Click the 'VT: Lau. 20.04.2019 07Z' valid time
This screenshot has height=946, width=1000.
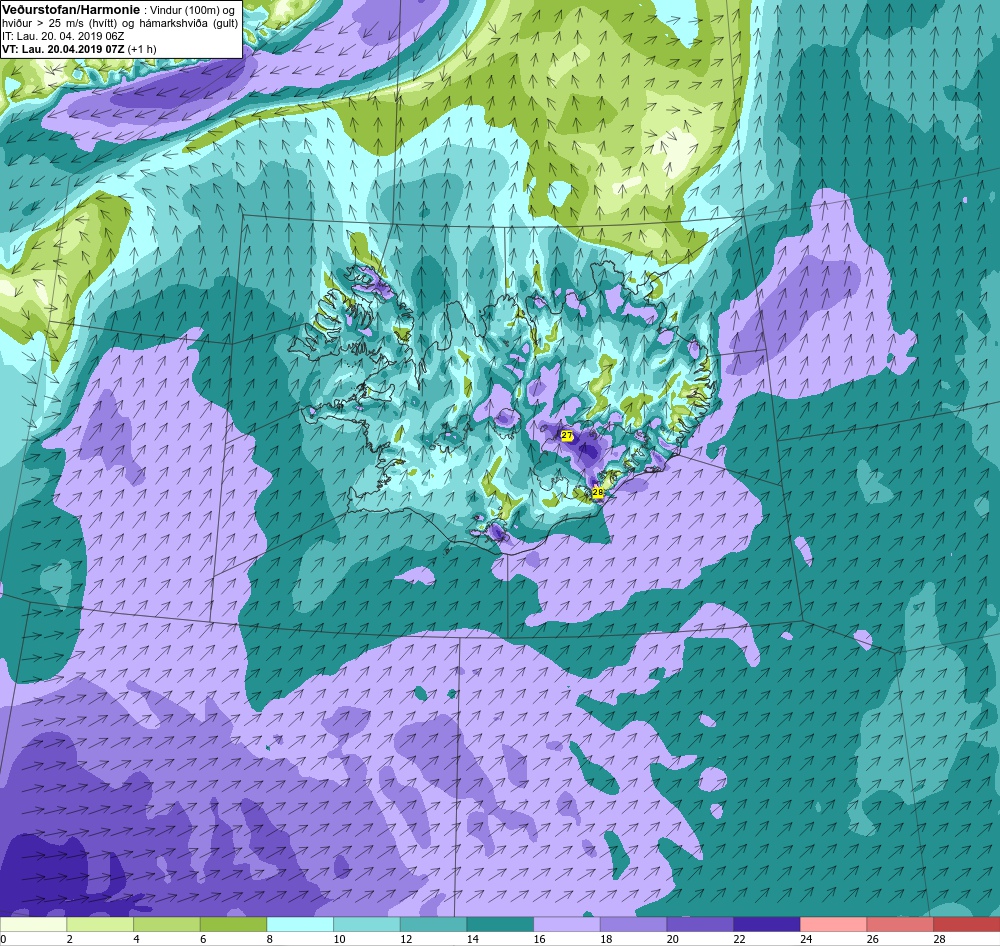tap(64, 48)
